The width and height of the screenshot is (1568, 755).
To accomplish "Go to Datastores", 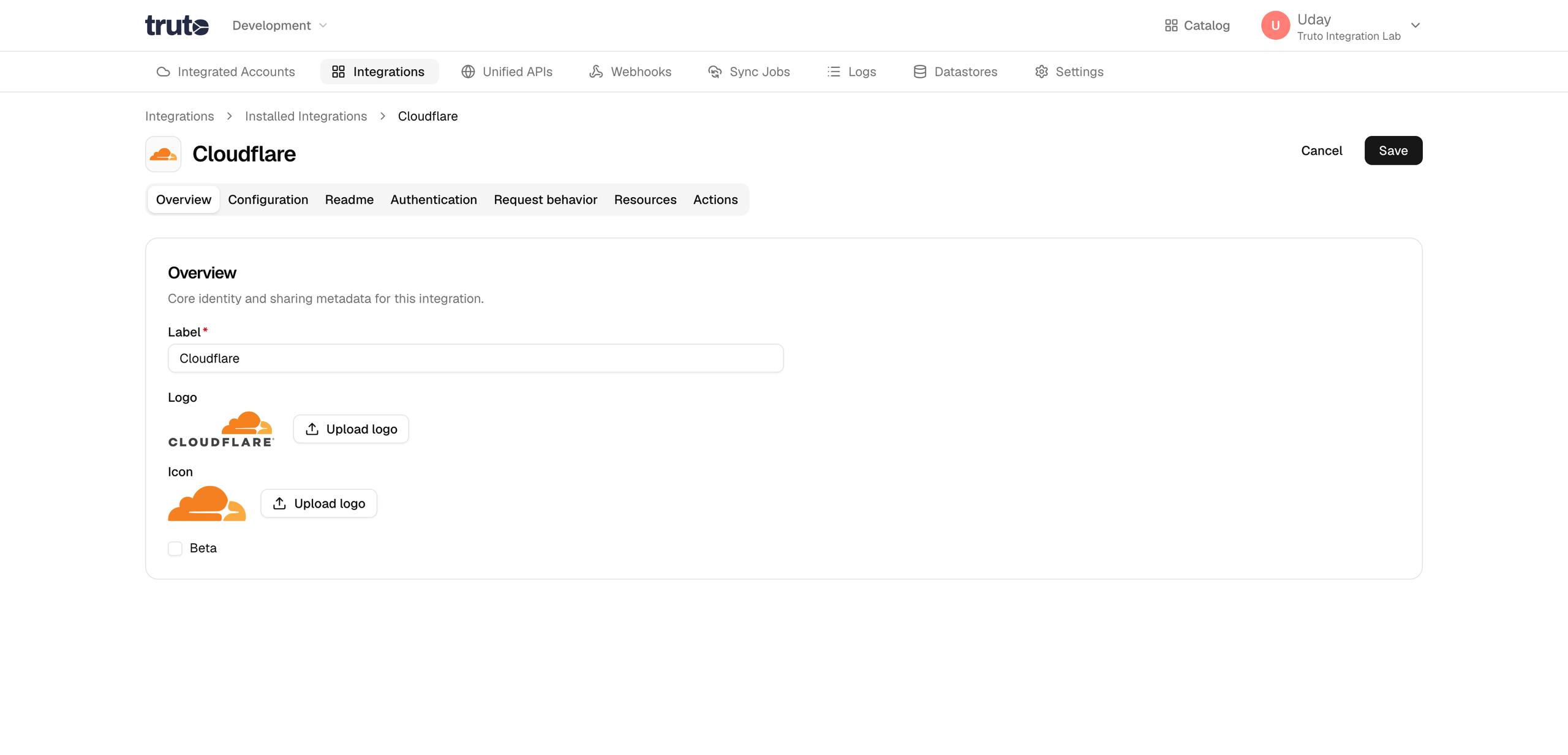I will pyautogui.click(x=955, y=72).
